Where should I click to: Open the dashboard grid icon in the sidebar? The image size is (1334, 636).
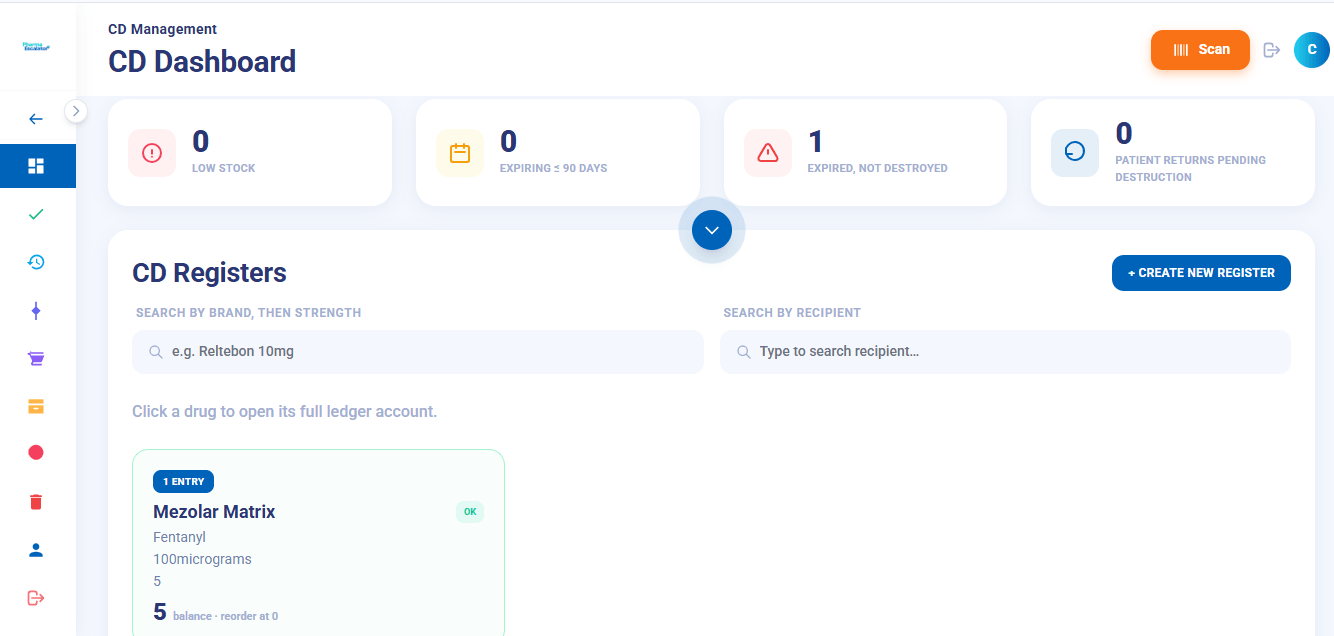[x=36, y=166]
